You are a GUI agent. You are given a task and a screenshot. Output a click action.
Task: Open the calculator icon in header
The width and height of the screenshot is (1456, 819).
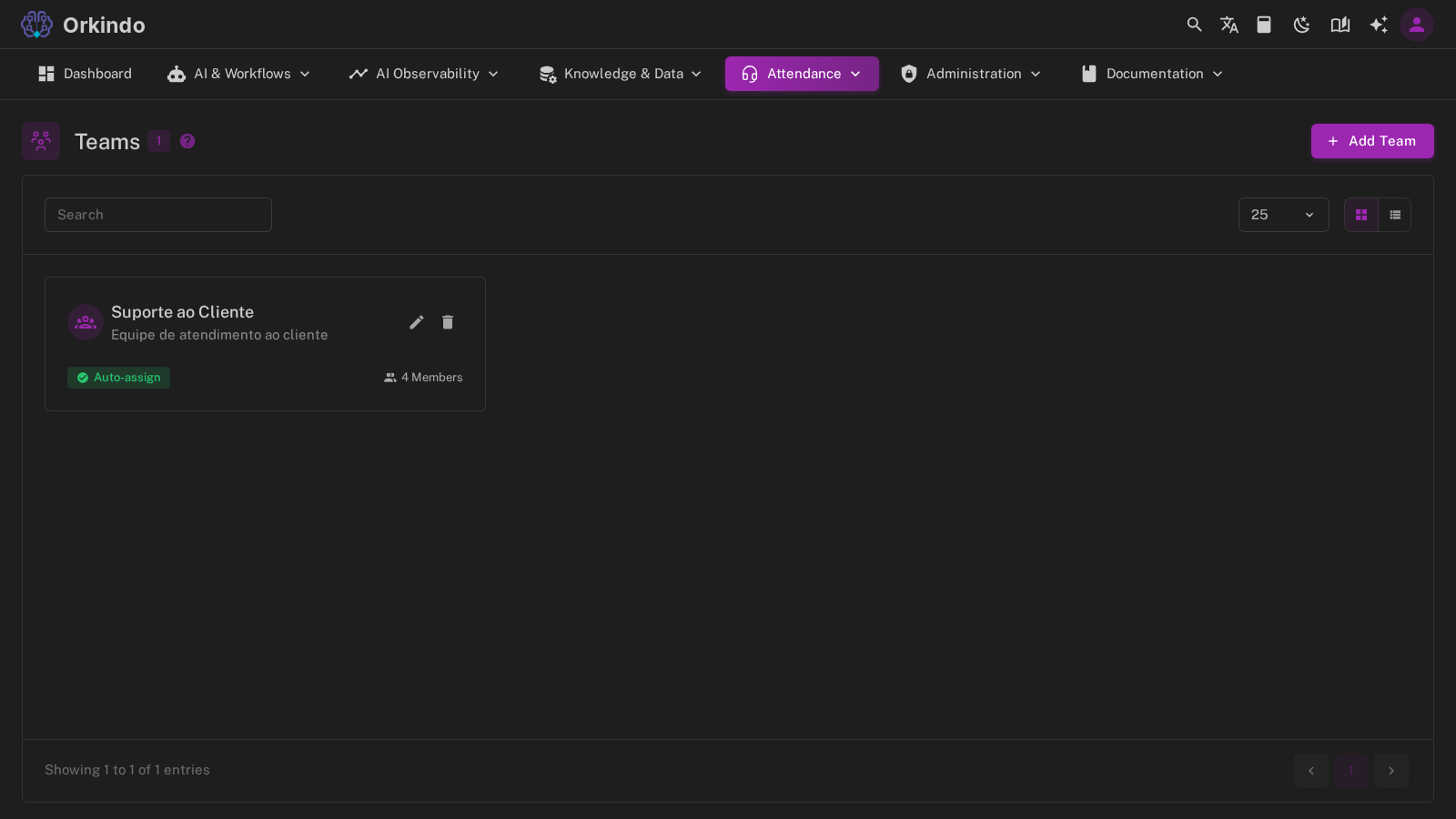coord(1264,25)
